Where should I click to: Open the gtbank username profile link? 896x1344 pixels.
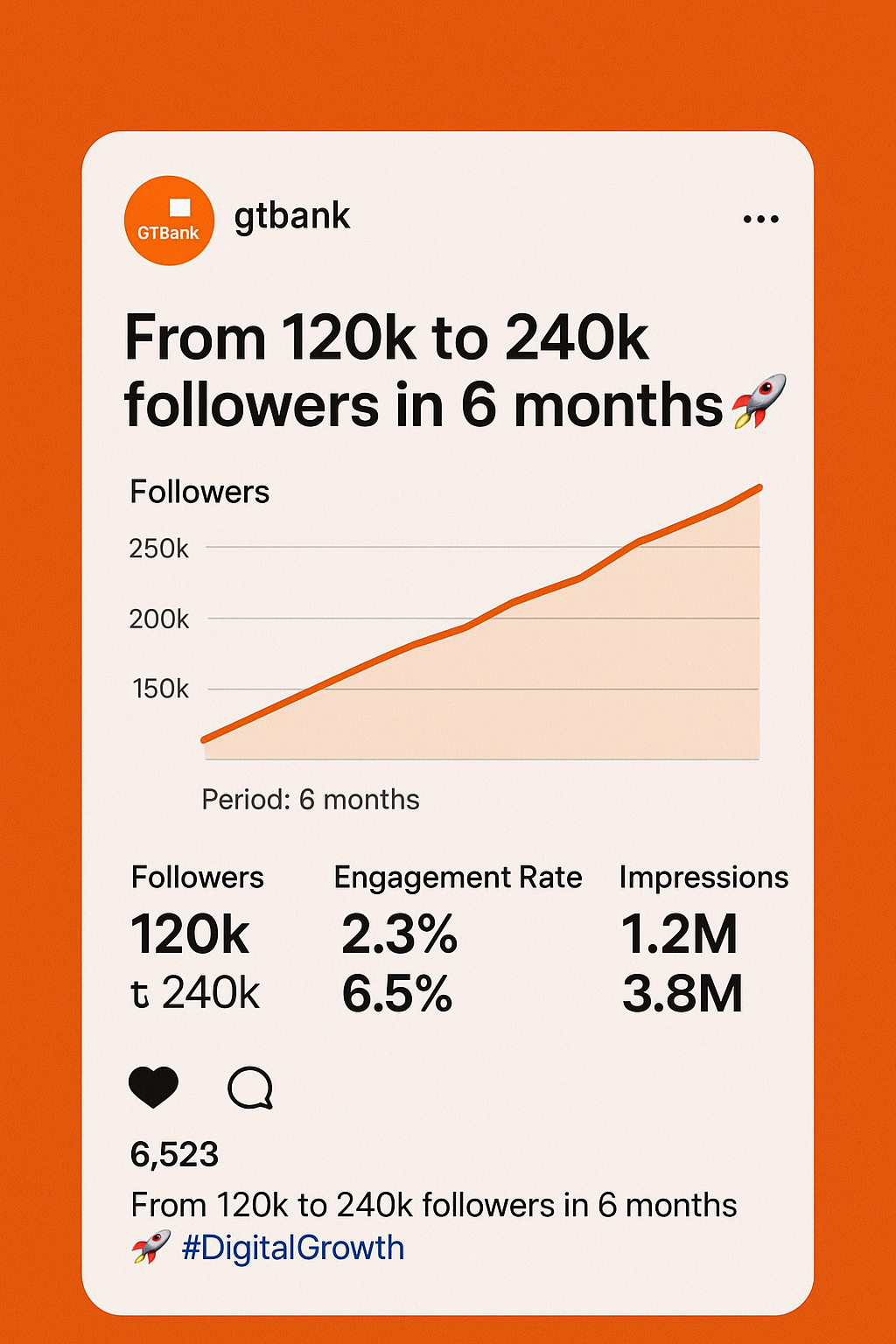(292, 216)
